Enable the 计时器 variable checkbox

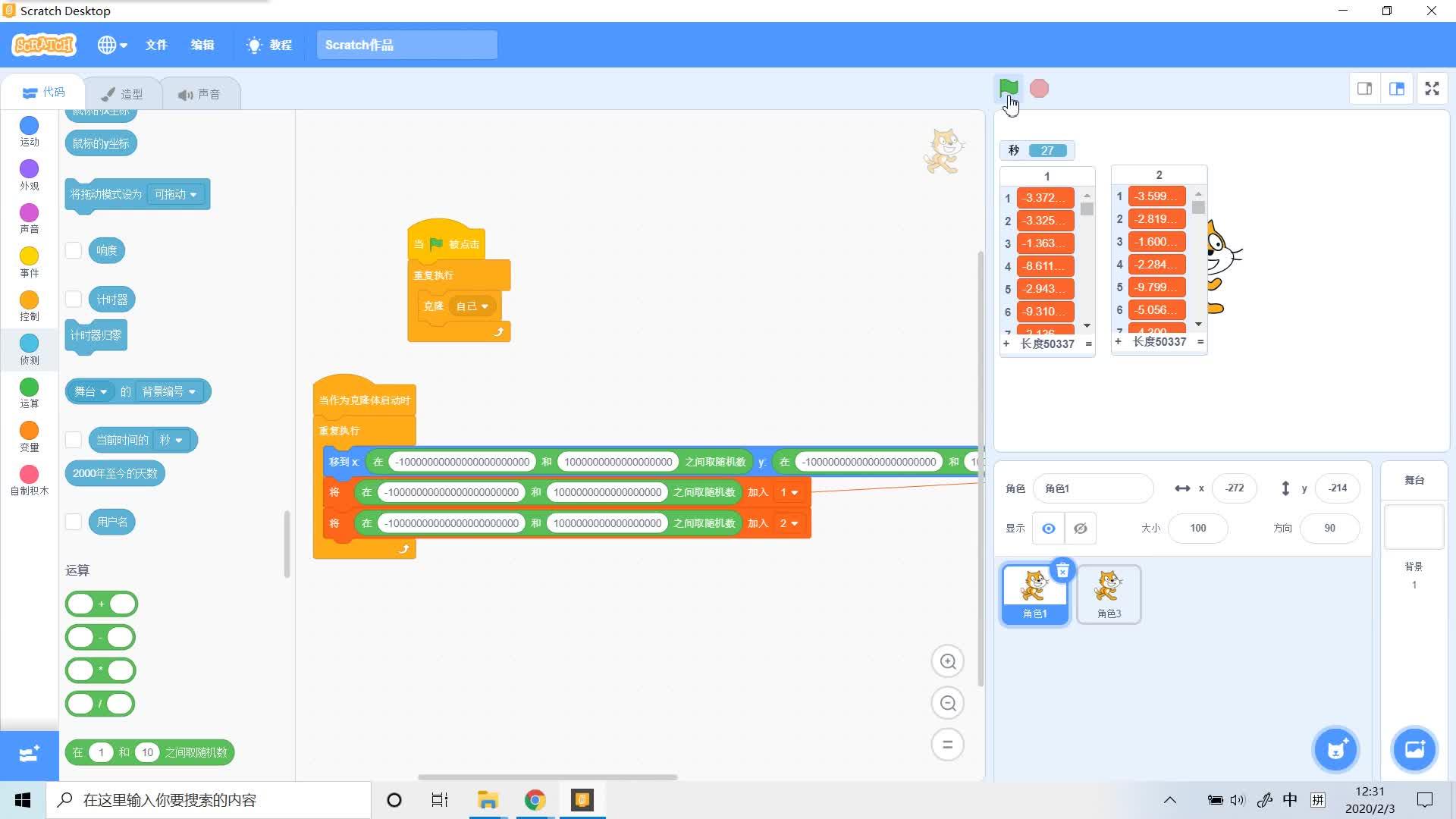(74, 299)
